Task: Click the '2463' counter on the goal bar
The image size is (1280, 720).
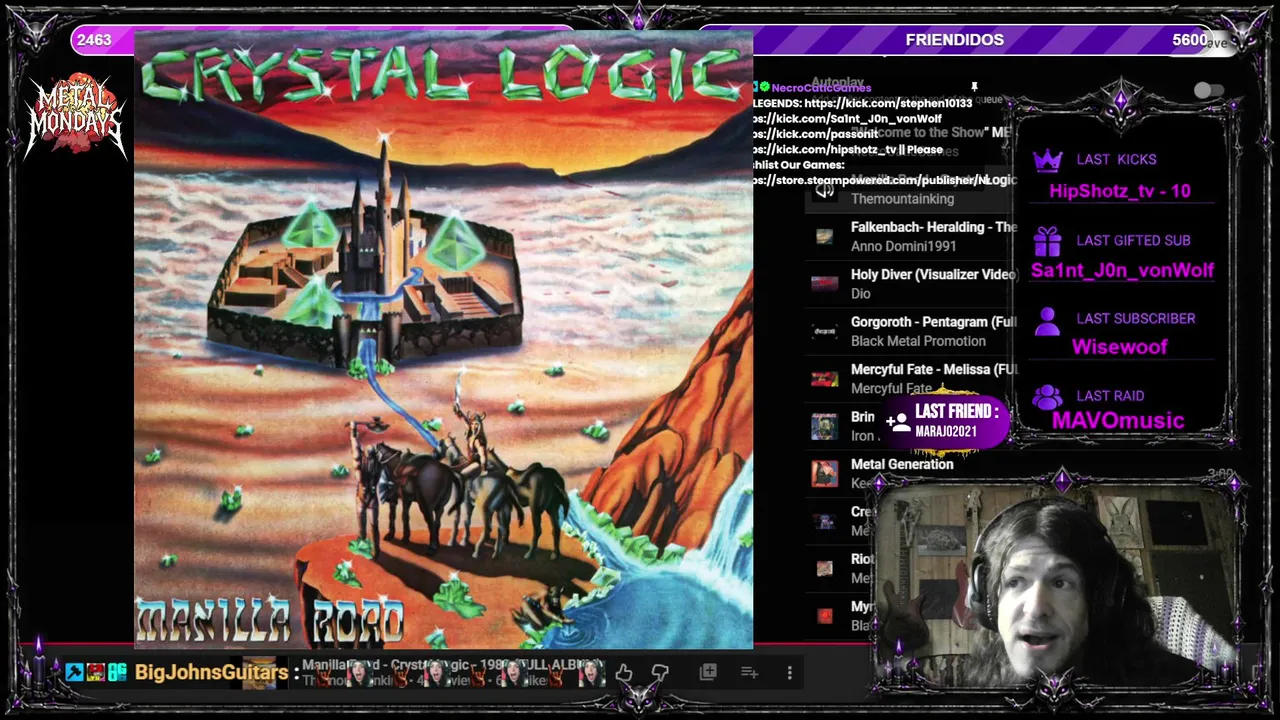Action: point(94,40)
